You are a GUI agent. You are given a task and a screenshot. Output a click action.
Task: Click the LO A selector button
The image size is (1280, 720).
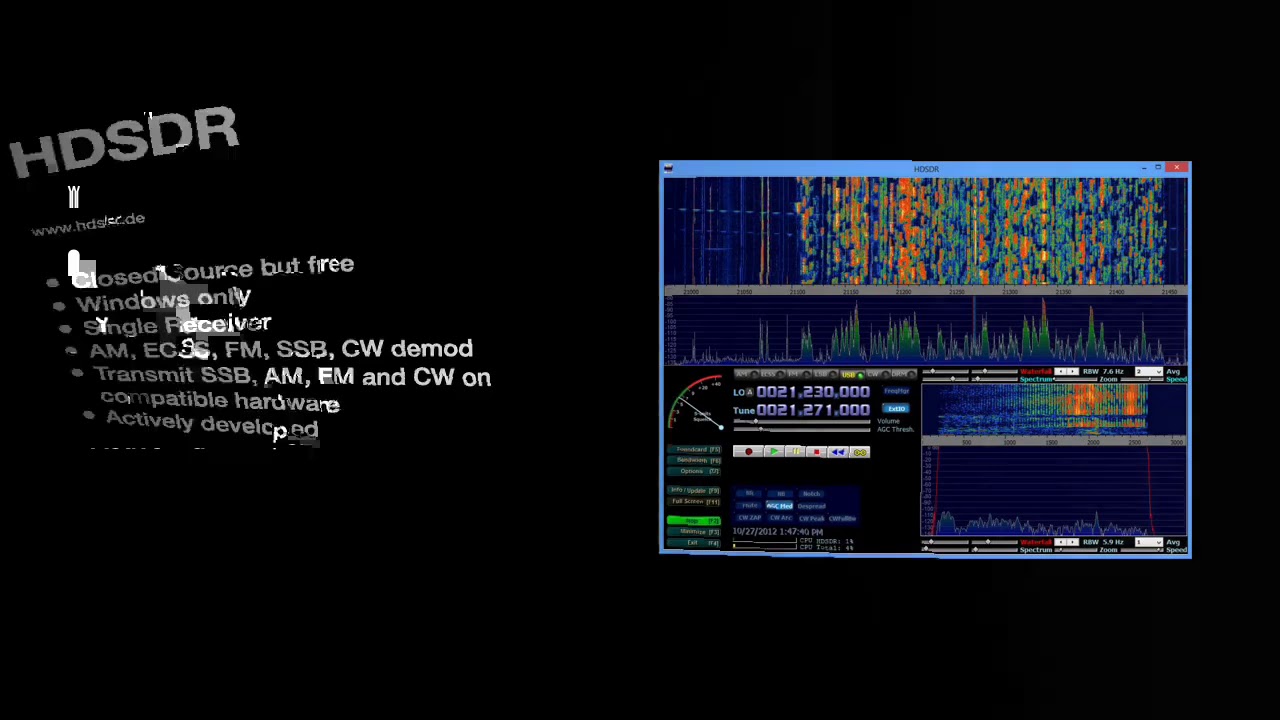click(749, 392)
